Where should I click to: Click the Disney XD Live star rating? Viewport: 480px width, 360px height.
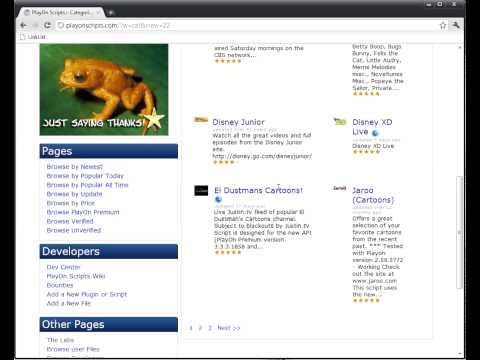pyautogui.click(x=366, y=152)
